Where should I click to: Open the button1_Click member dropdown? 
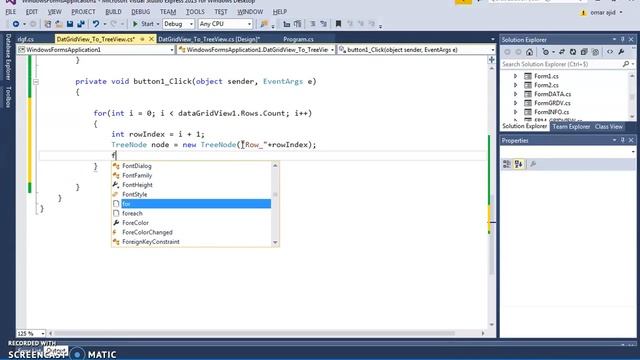(417, 50)
